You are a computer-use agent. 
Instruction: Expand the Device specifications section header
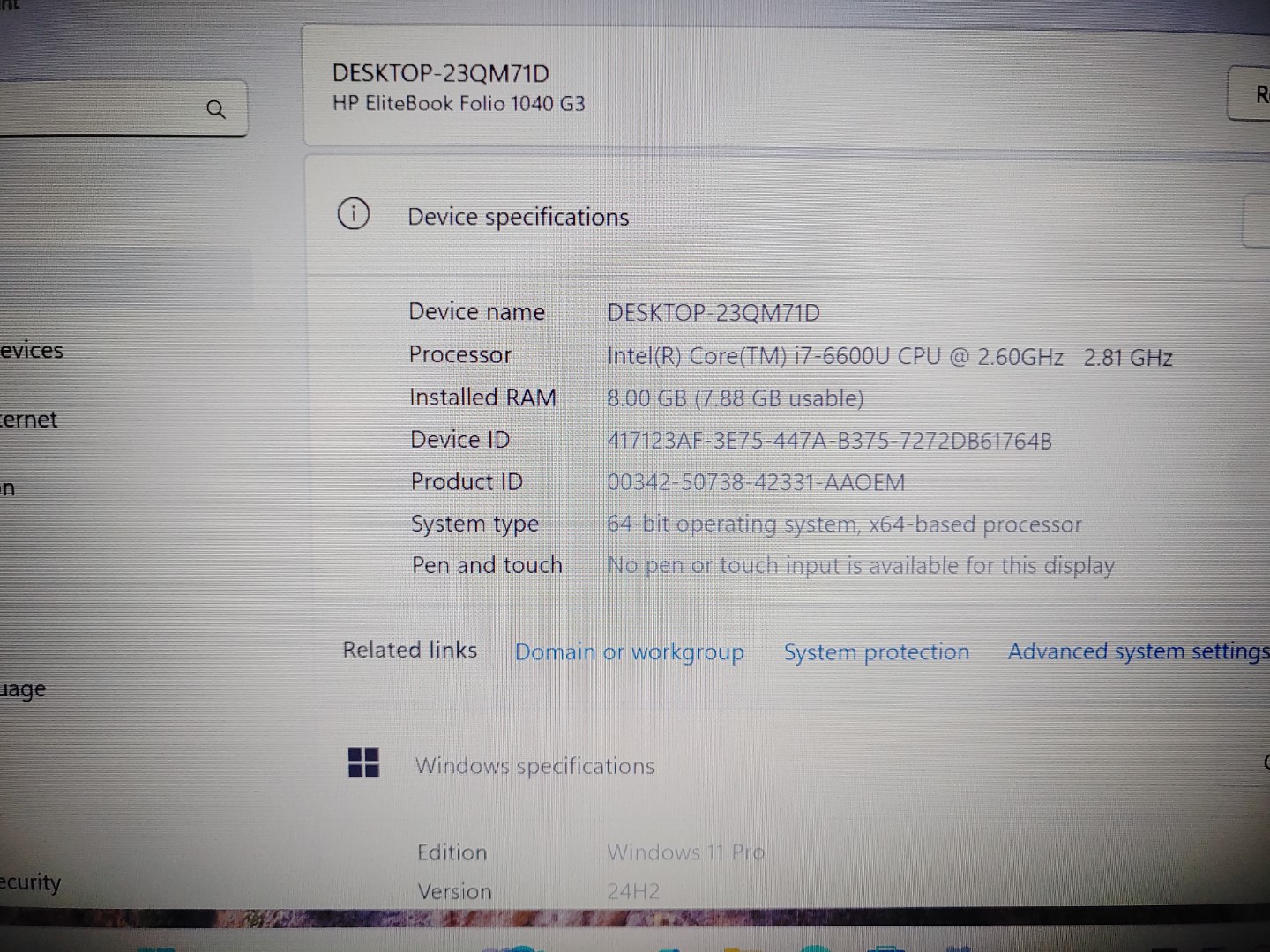click(787, 217)
